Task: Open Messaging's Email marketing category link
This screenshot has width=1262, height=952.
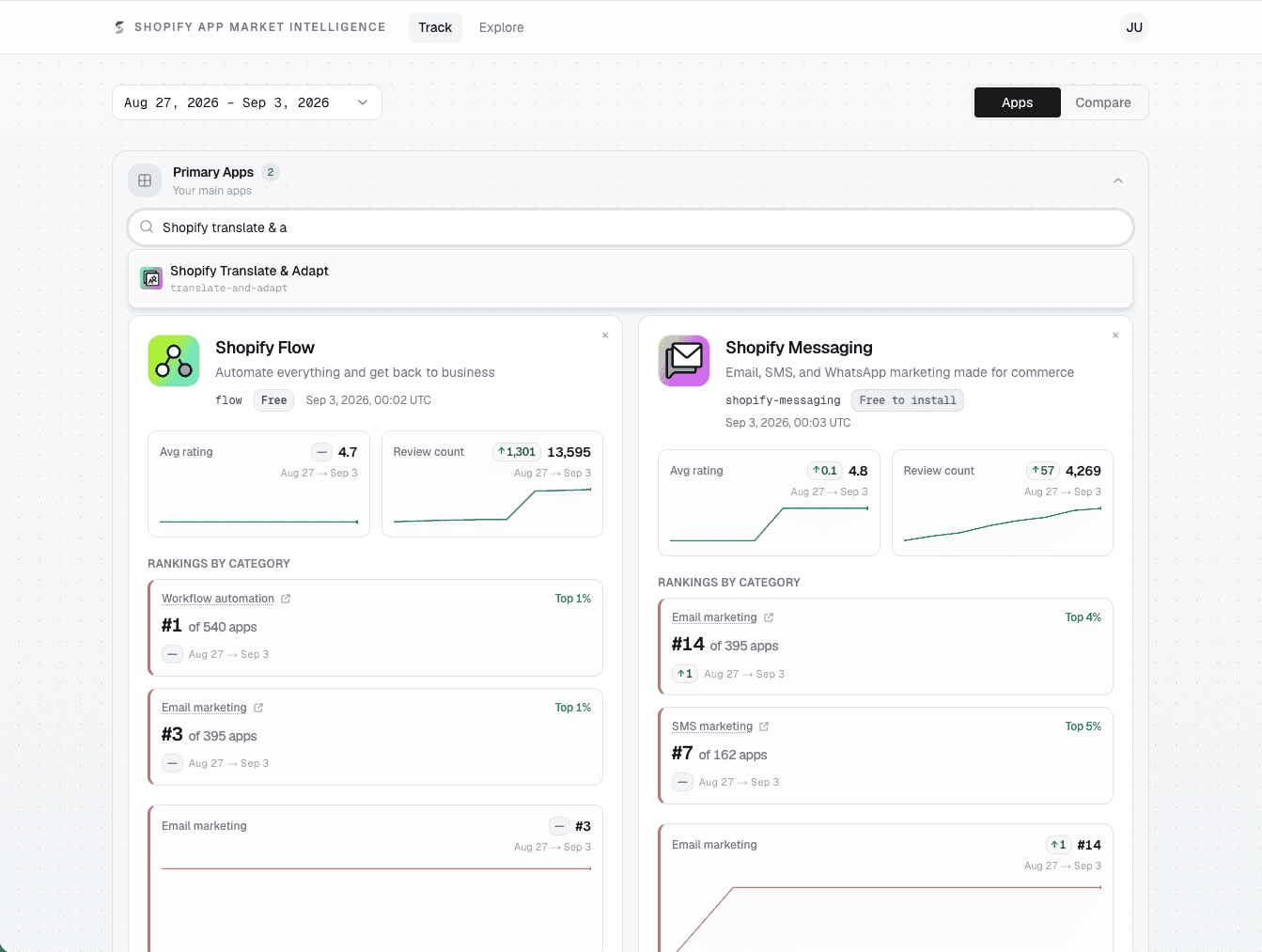Action: click(x=714, y=617)
